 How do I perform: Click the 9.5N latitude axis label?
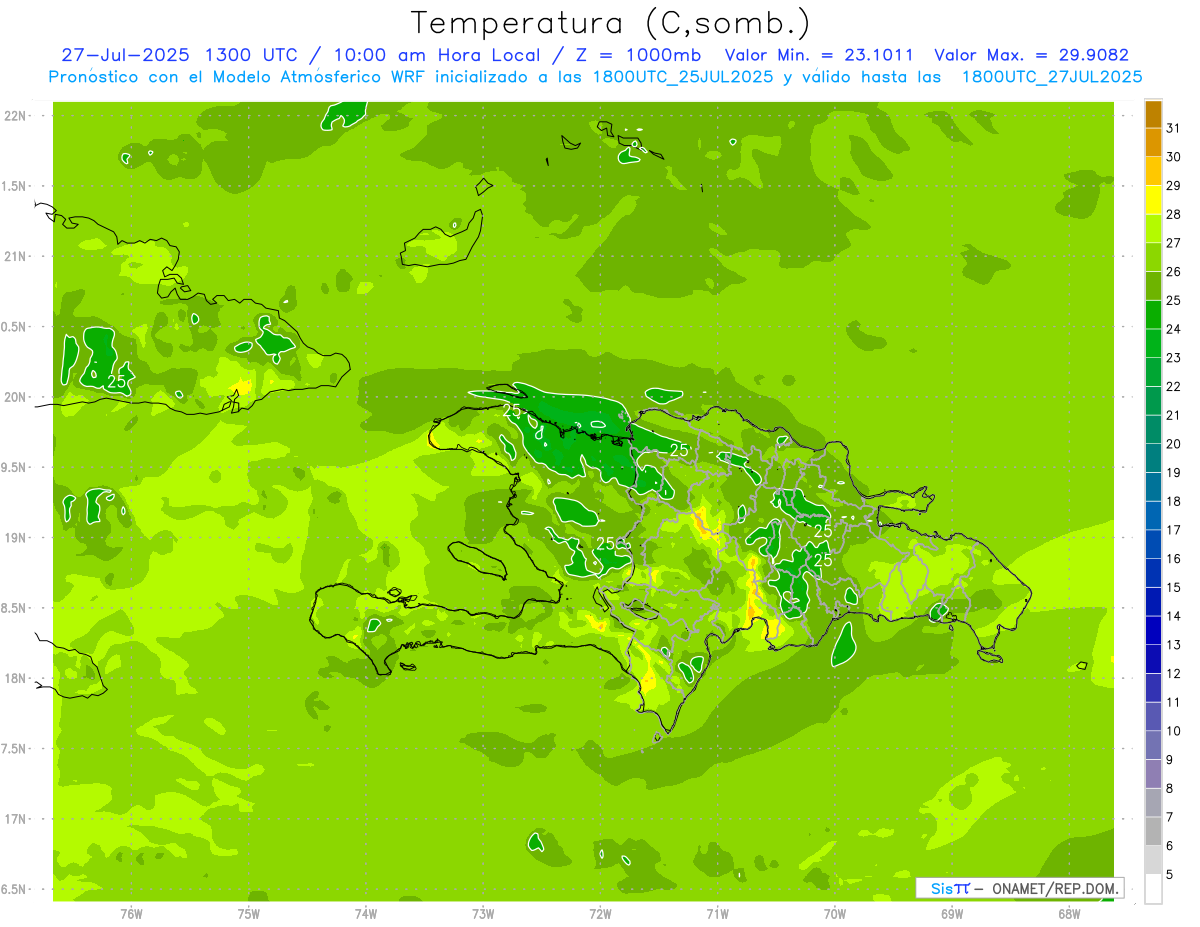pos(14,468)
